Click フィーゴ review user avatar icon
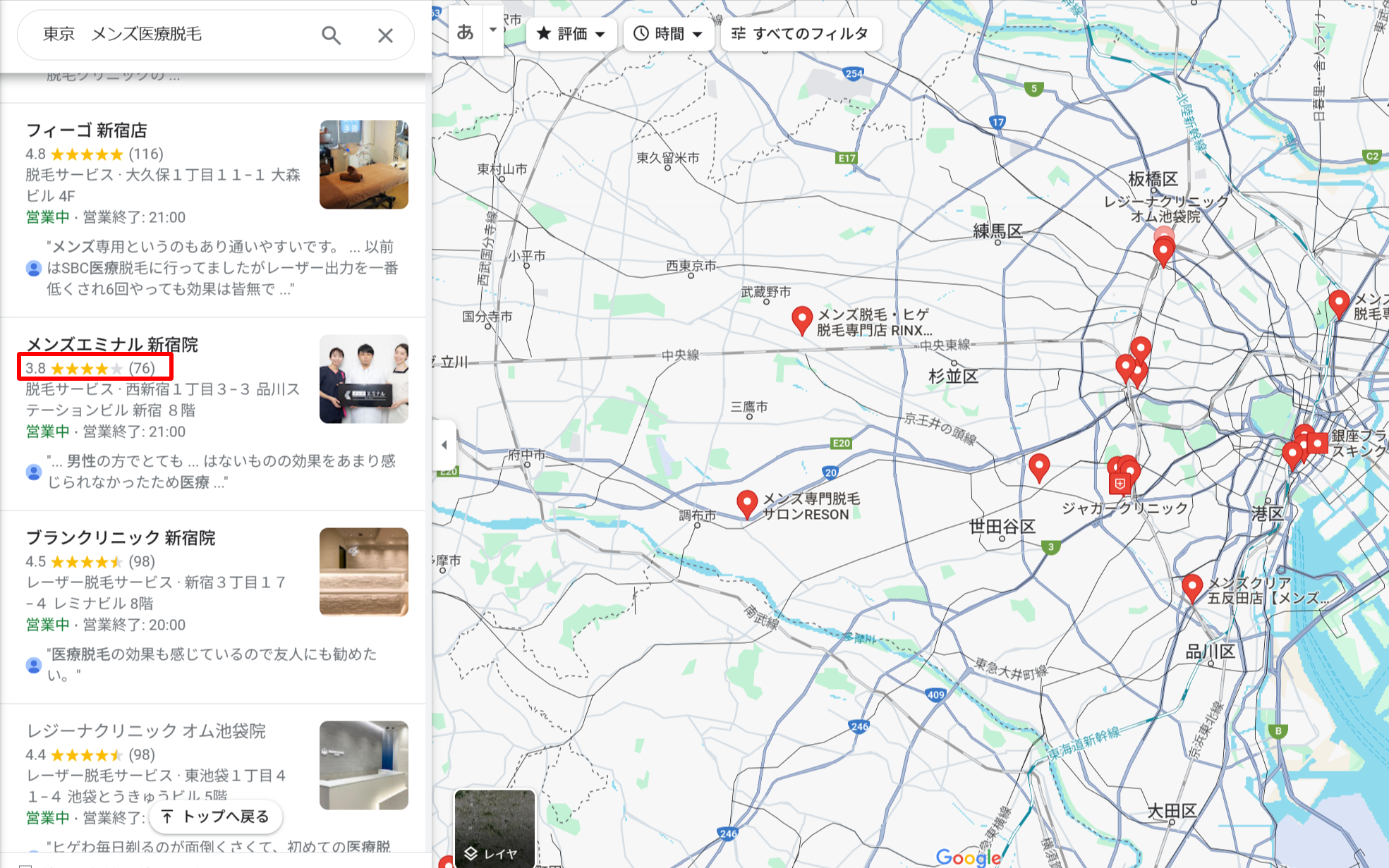Screen dimensions: 1389x868 pyautogui.click(x=34, y=268)
